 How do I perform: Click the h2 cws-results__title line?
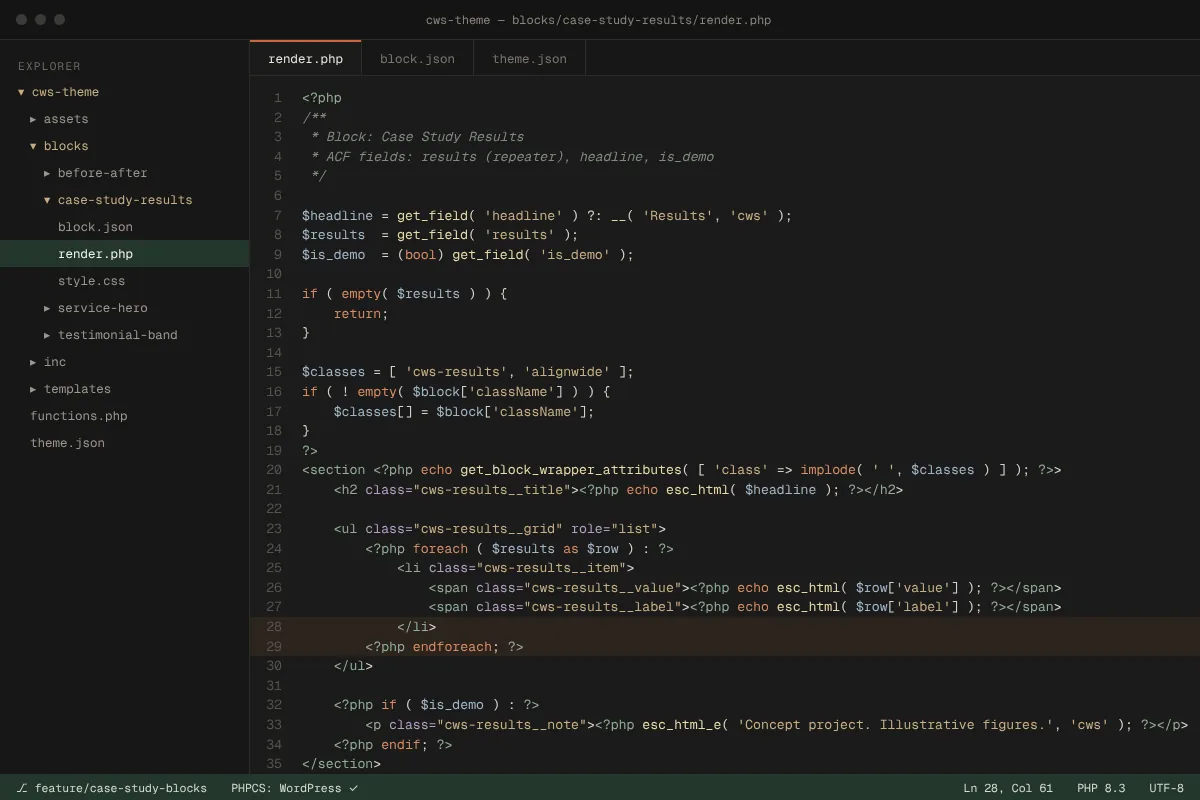pyautogui.click(x=619, y=490)
